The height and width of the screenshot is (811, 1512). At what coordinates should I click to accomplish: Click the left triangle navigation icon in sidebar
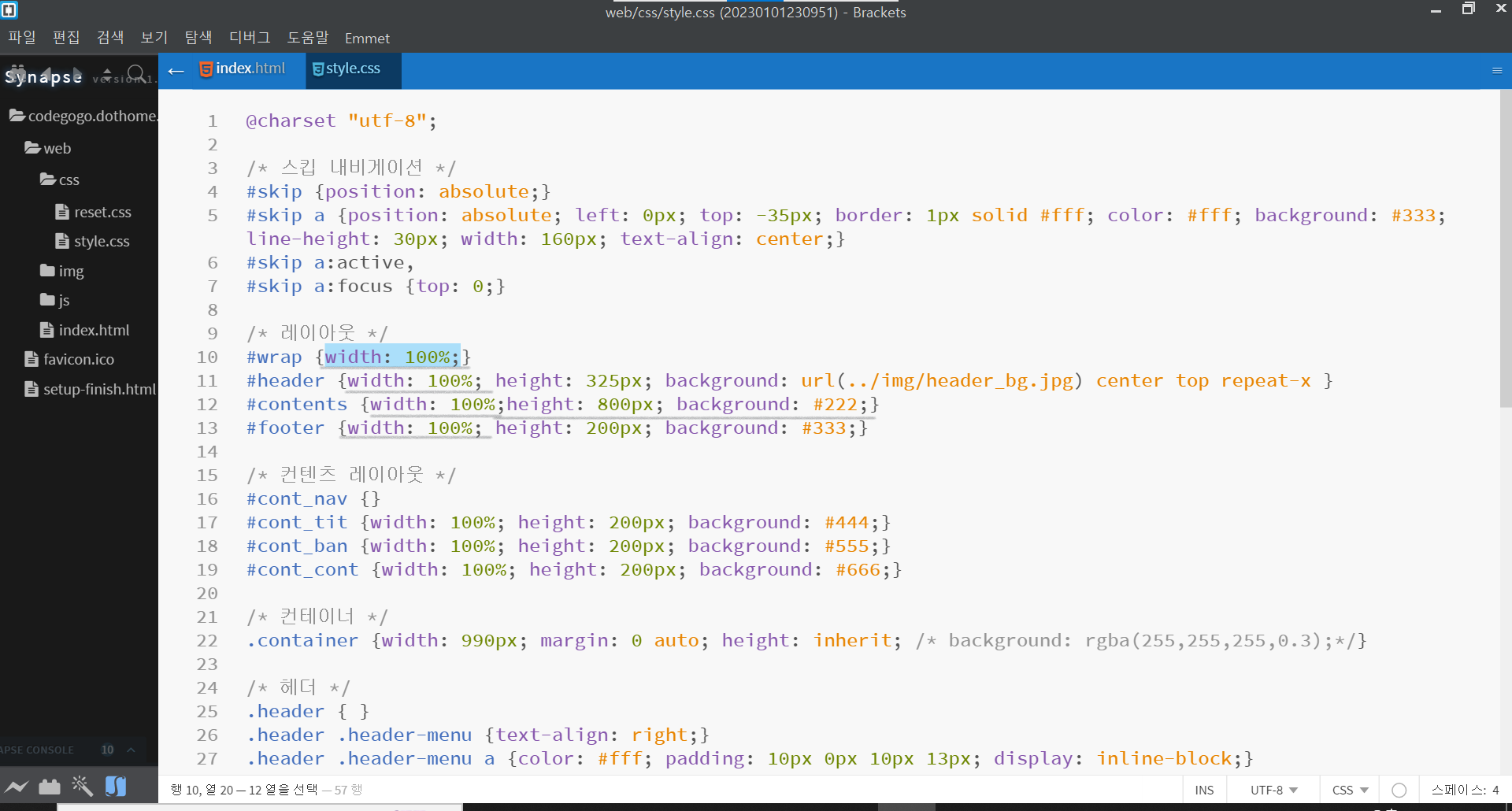(46, 72)
